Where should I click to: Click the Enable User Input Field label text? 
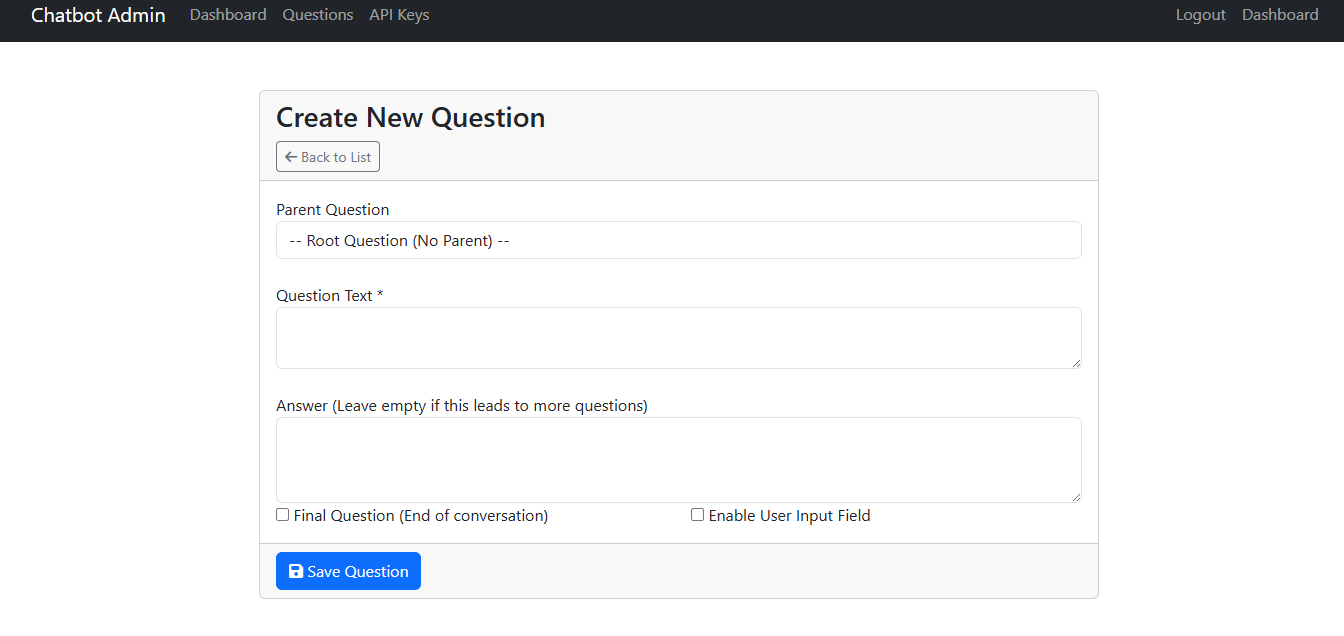[790, 516]
